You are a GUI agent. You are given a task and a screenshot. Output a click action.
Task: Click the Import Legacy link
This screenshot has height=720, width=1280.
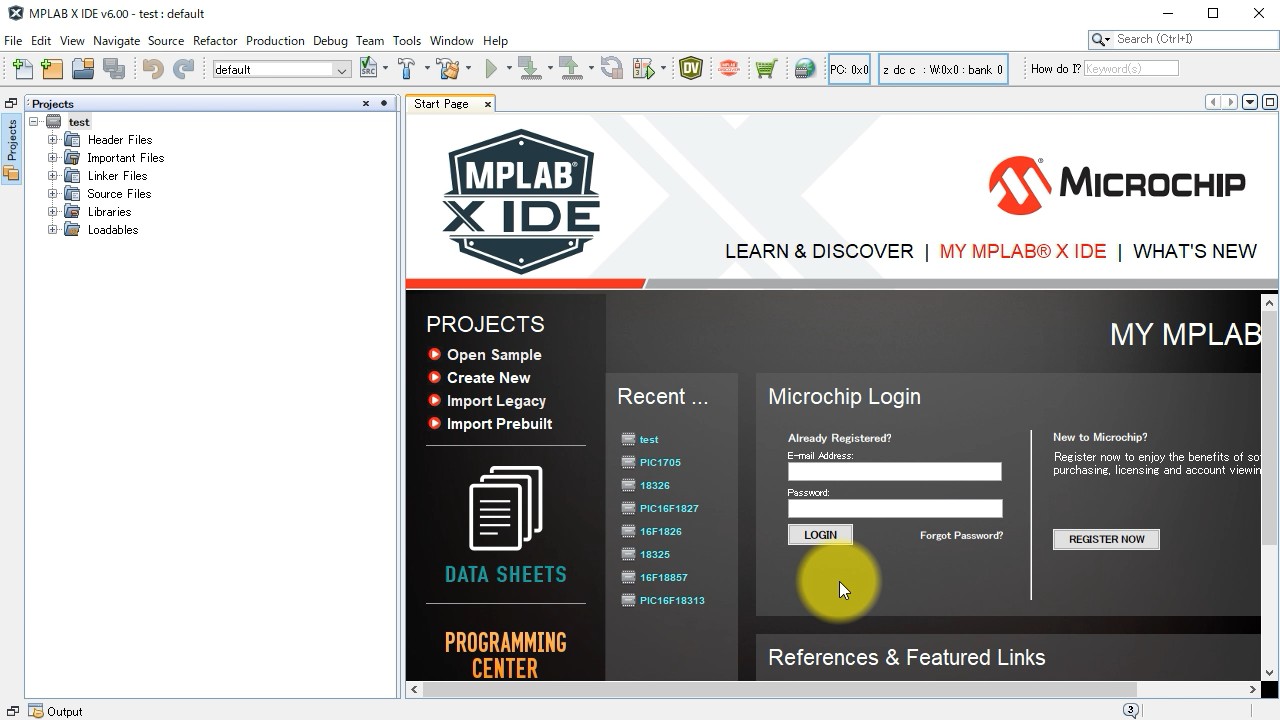tap(496, 401)
